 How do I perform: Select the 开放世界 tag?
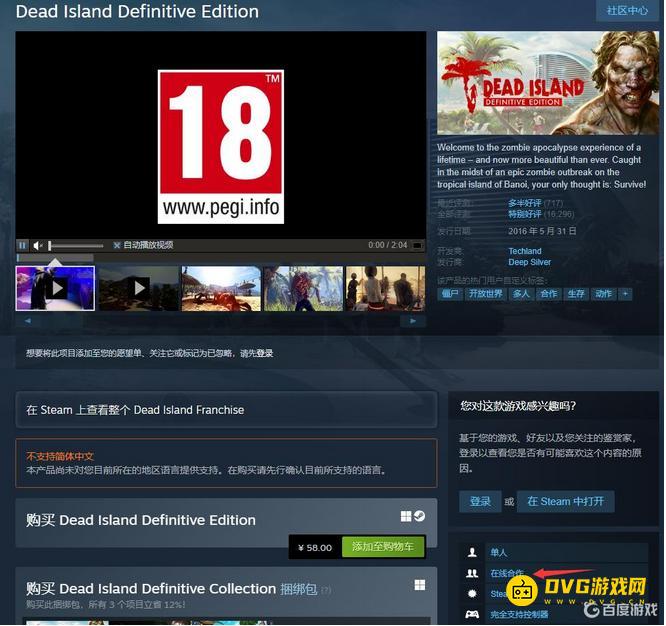click(486, 294)
